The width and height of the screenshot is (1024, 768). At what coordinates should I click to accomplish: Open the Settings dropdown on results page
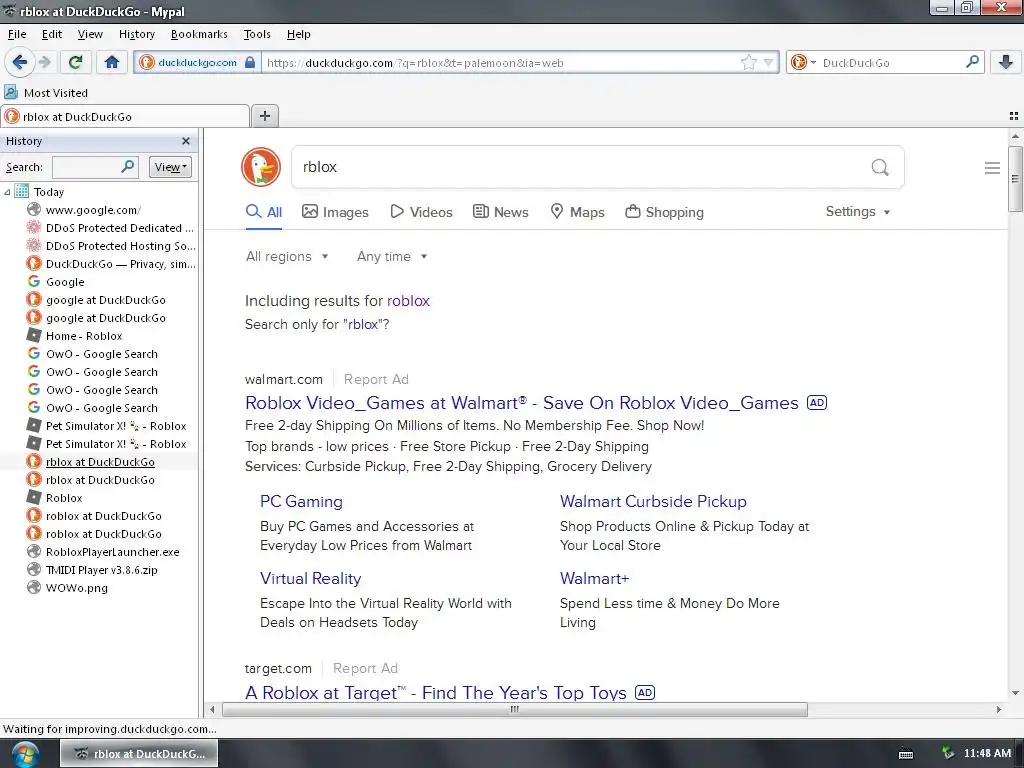(x=857, y=212)
